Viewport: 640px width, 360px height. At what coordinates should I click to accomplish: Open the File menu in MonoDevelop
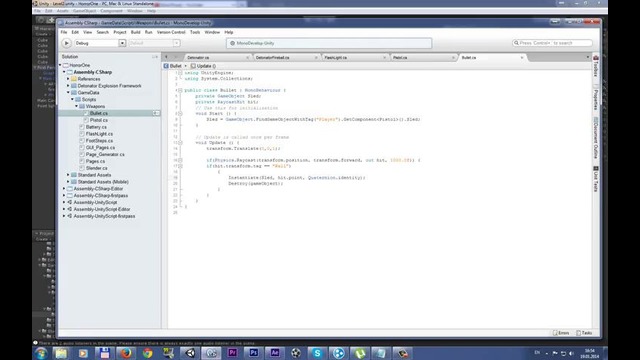tap(64, 32)
